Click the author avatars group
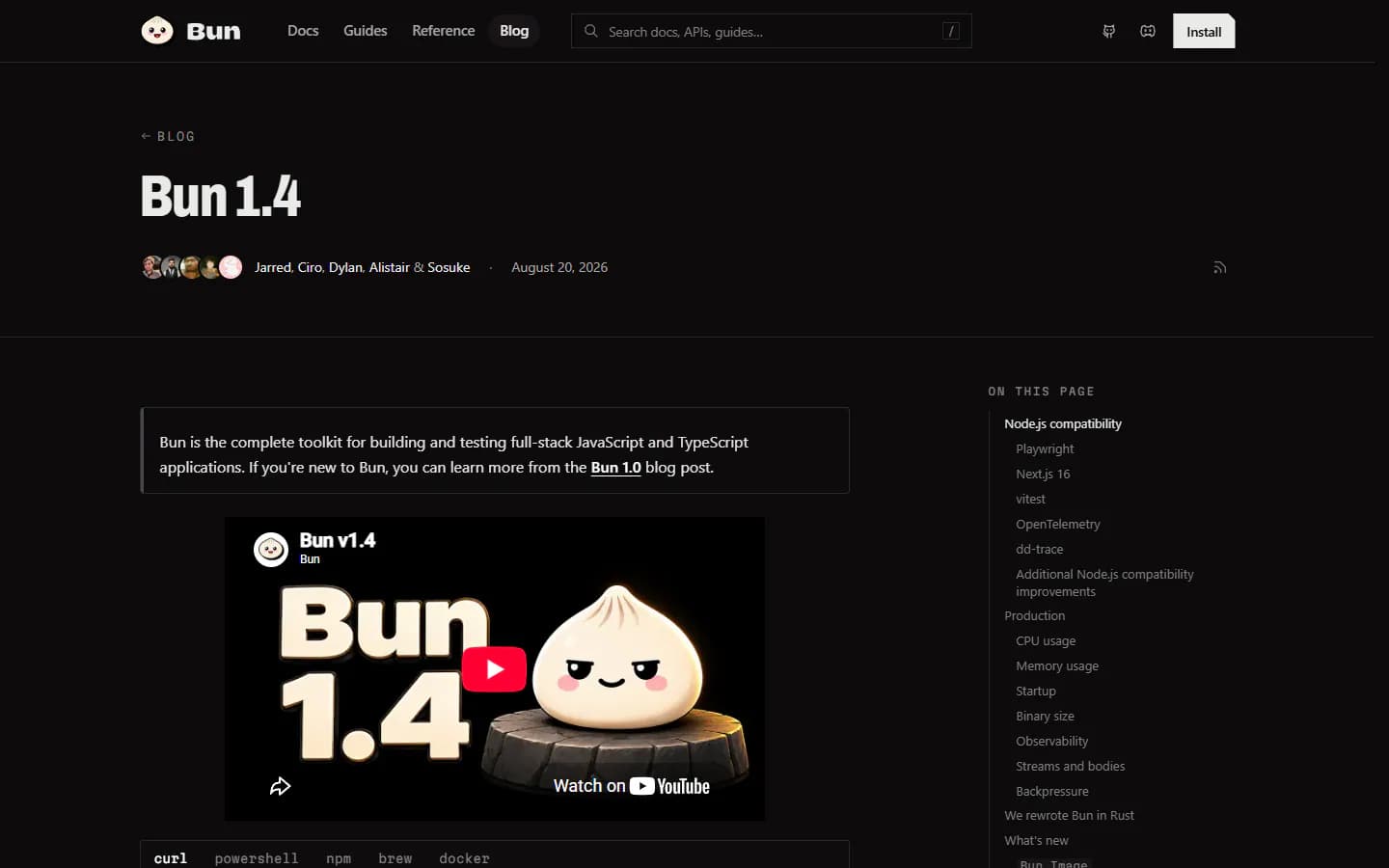Viewport: 1389px width, 868px height. 192,267
